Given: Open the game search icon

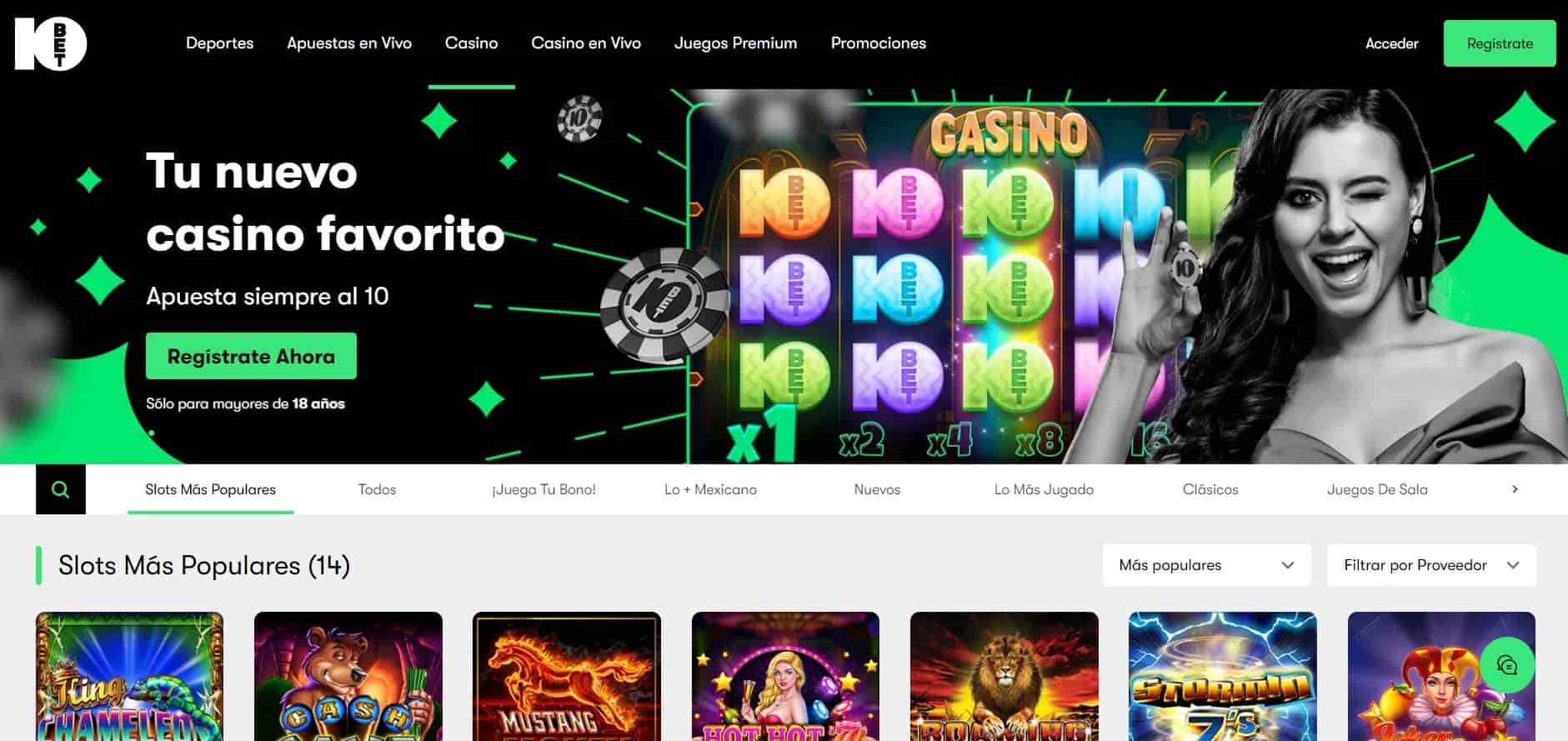Looking at the screenshot, I should [61, 489].
